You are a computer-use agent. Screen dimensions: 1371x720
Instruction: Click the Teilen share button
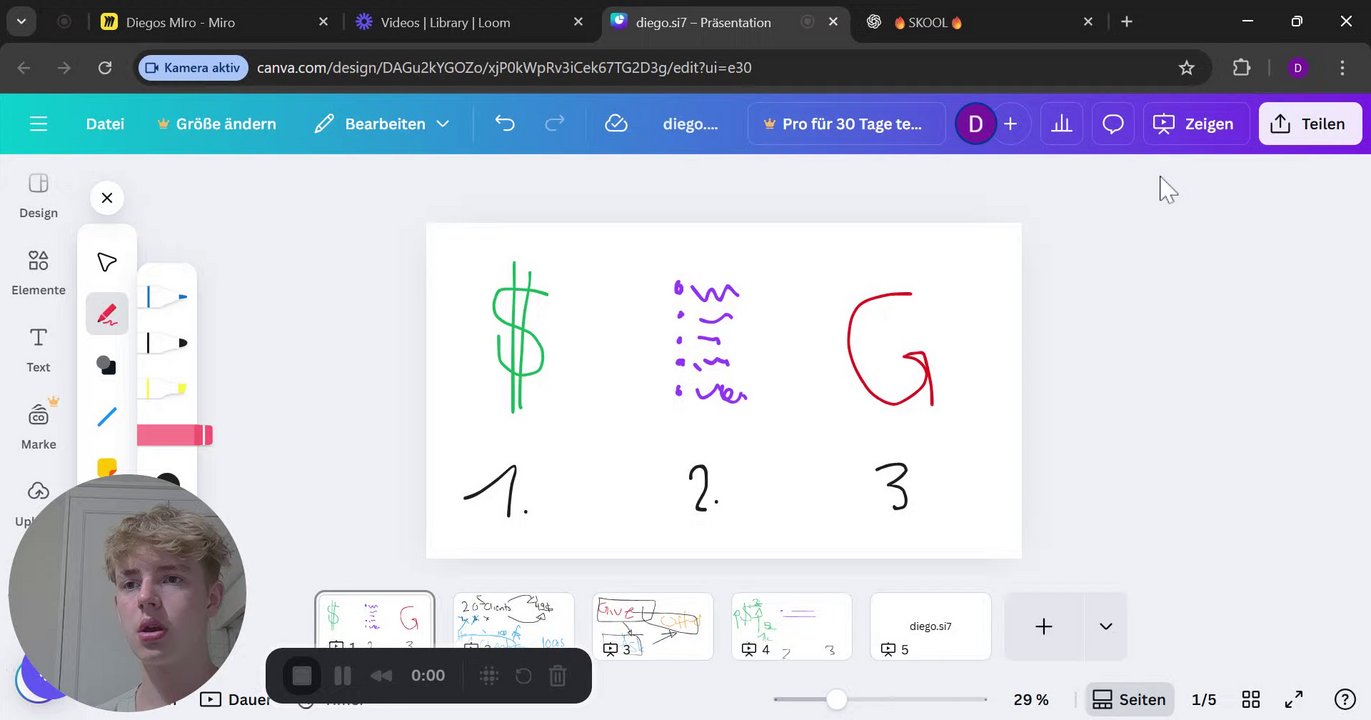(x=1310, y=124)
